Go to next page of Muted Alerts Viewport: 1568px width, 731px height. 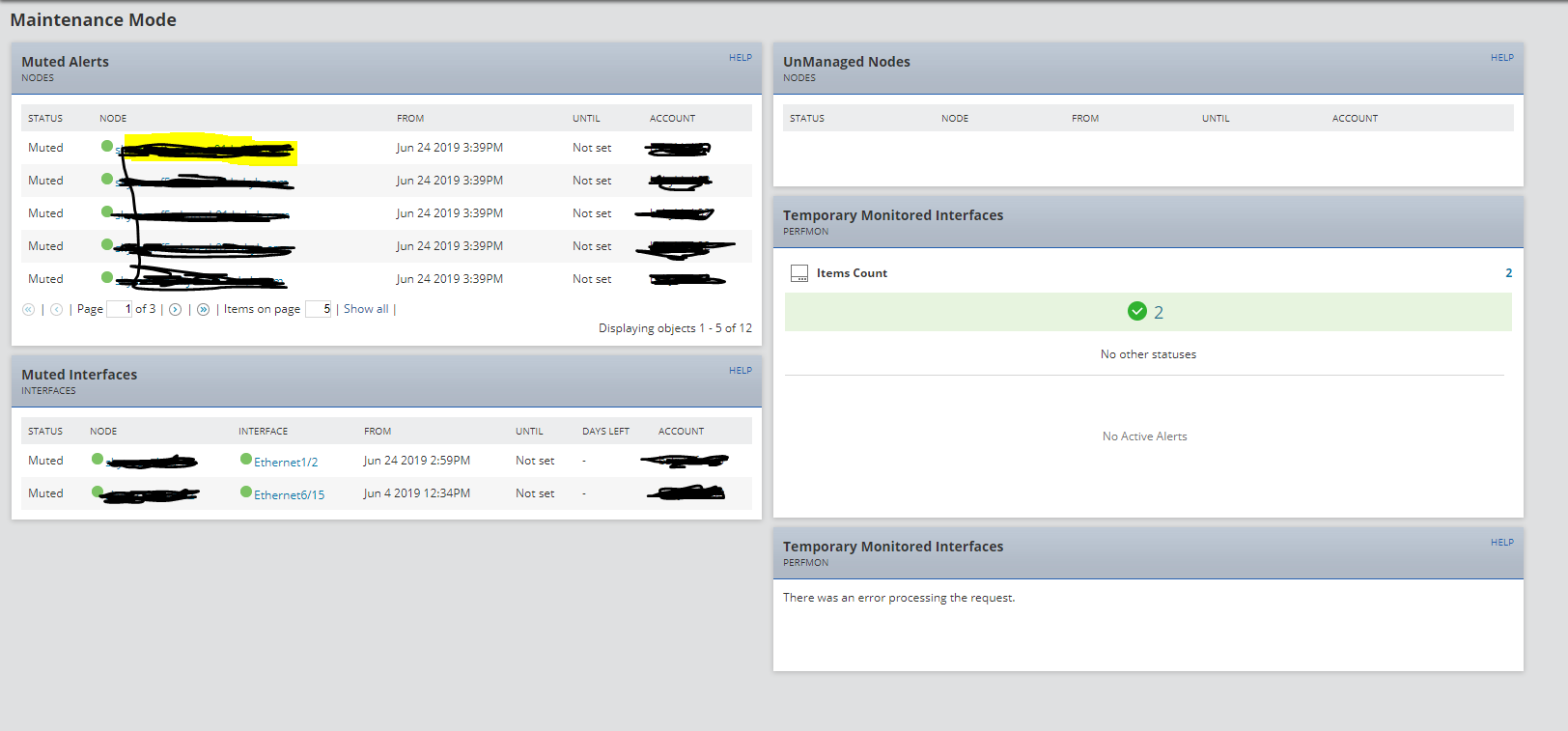click(175, 310)
